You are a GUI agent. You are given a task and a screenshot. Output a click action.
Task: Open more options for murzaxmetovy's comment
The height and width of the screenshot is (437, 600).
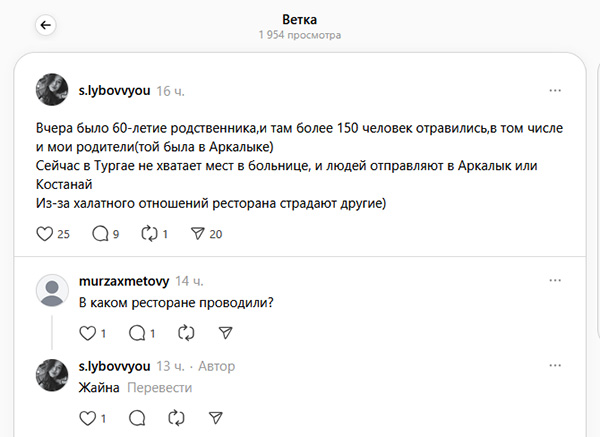pyautogui.click(x=555, y=282)
